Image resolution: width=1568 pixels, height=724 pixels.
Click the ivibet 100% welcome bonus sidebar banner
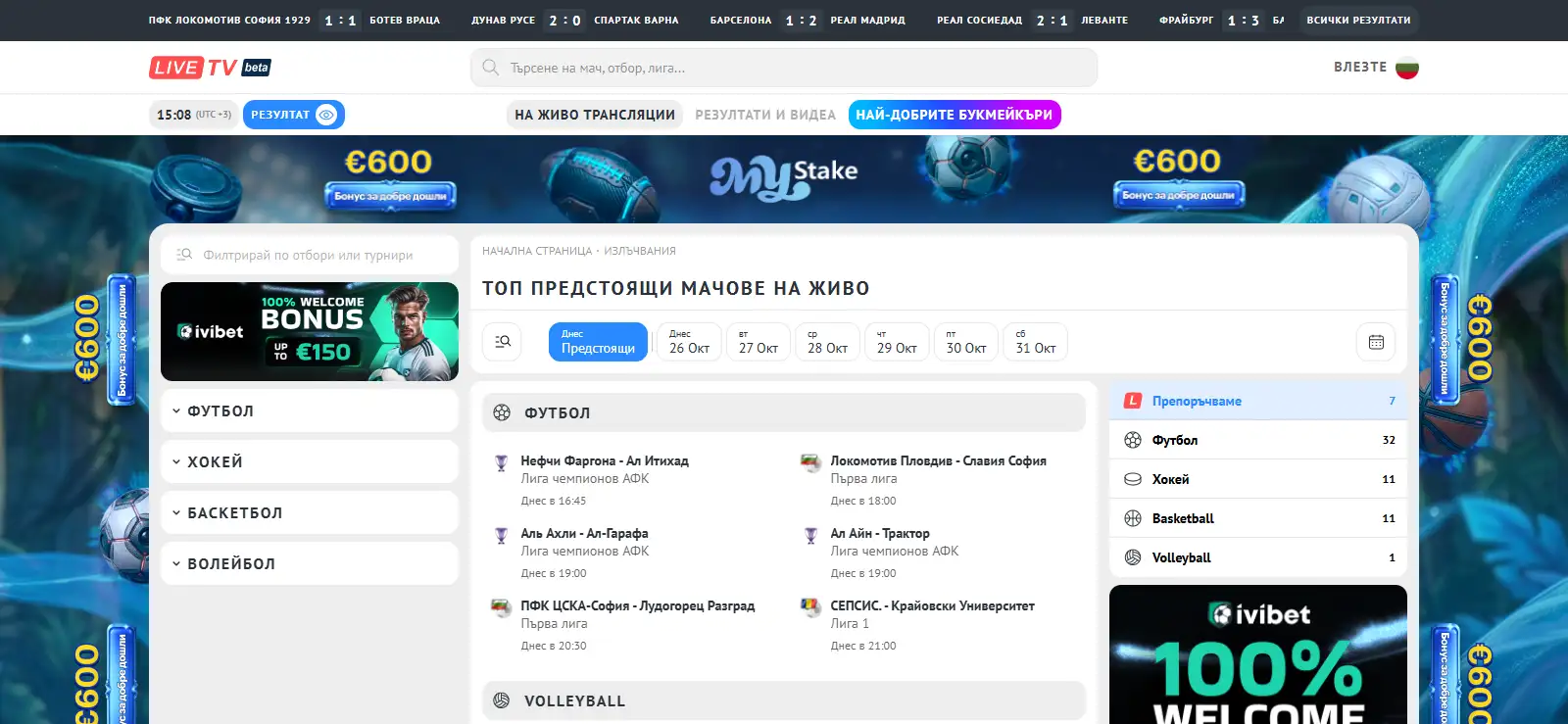(310, 331)
